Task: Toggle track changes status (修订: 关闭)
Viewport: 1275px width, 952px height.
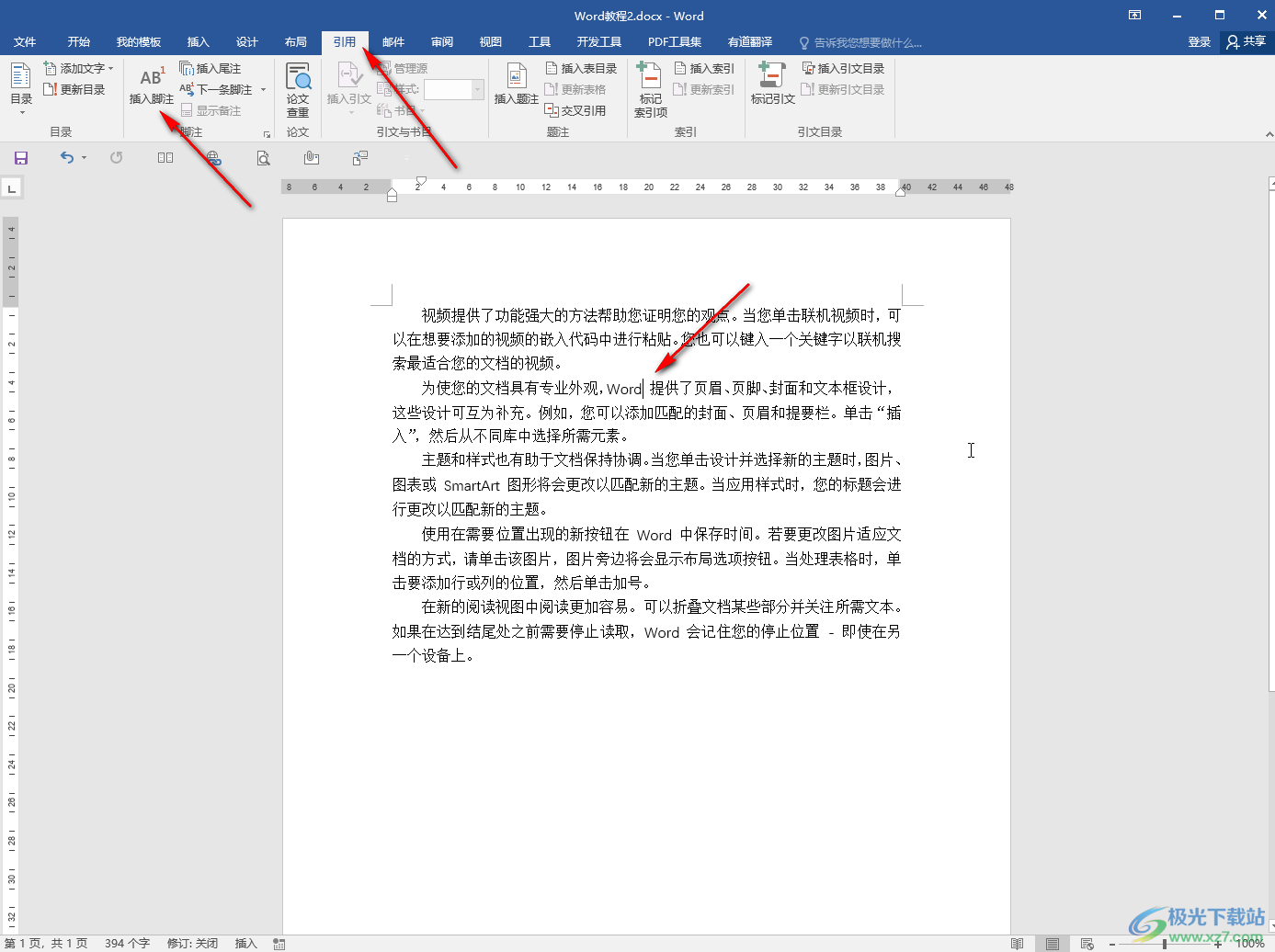Action: (193, 944)
